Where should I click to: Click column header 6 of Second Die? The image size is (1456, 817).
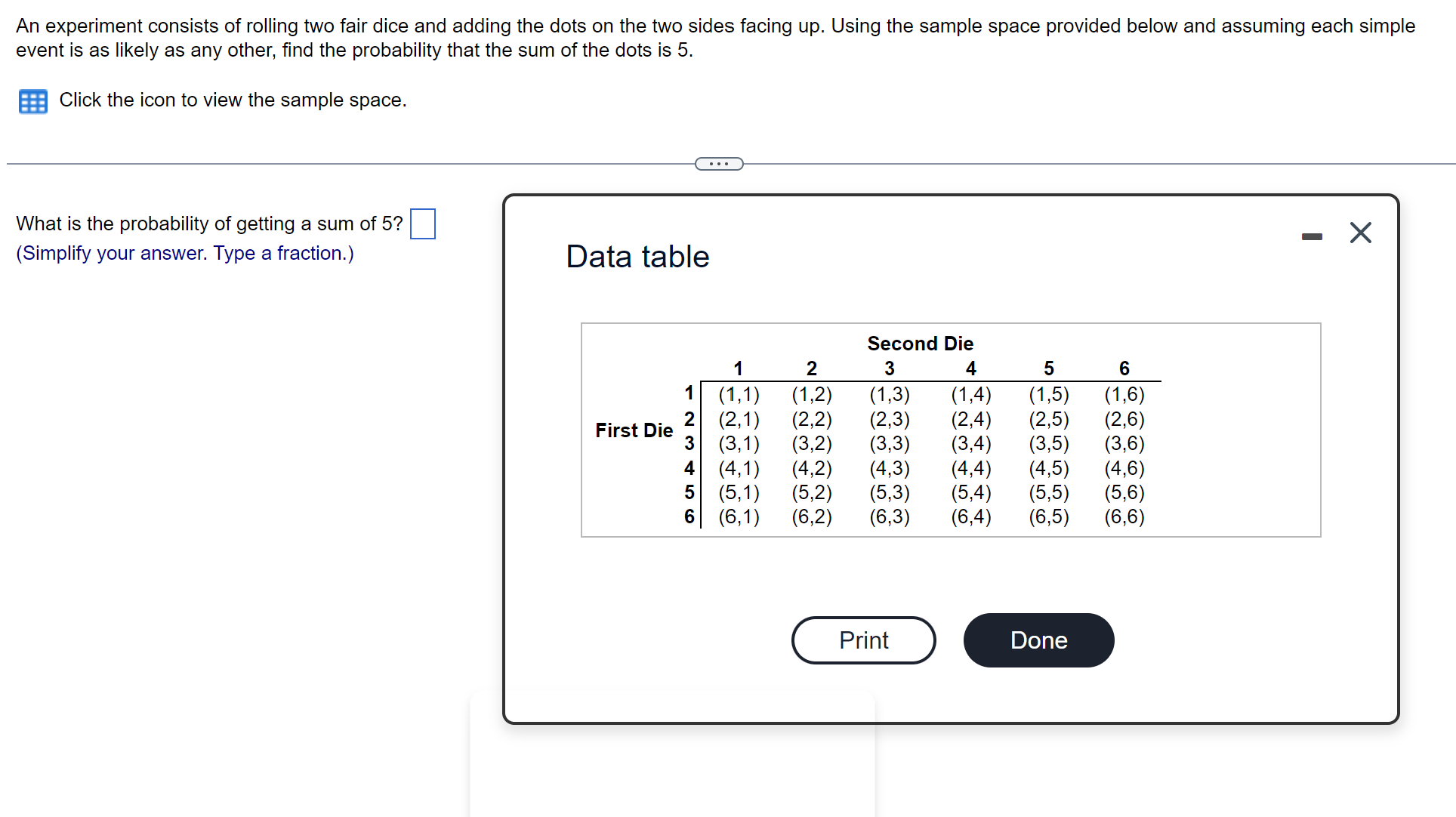pyautogui.click(x=1124, y=368)
